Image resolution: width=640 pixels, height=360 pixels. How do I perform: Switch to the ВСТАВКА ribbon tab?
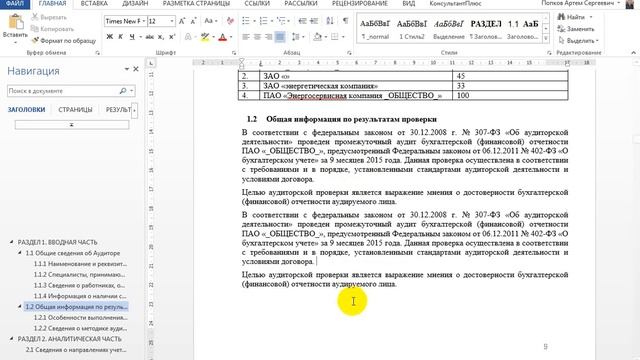pyautogui.click(x=94, y=4)
